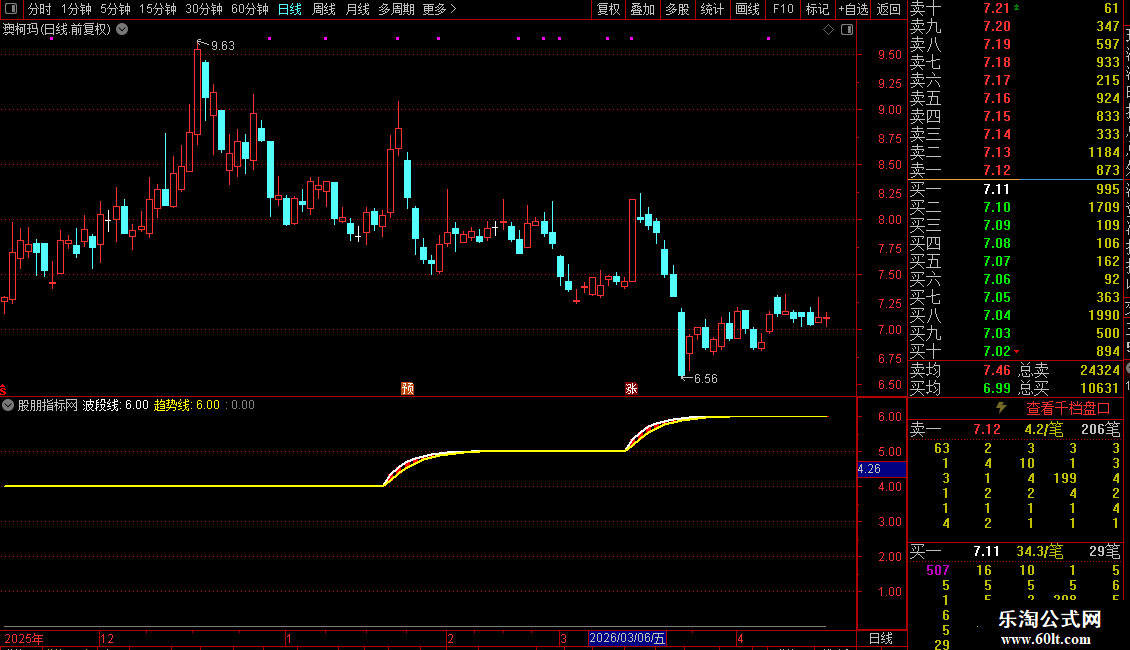
Task: Click the 4.26 value marker on the axis
Action: pyautogui.click(x=881, y=469)
